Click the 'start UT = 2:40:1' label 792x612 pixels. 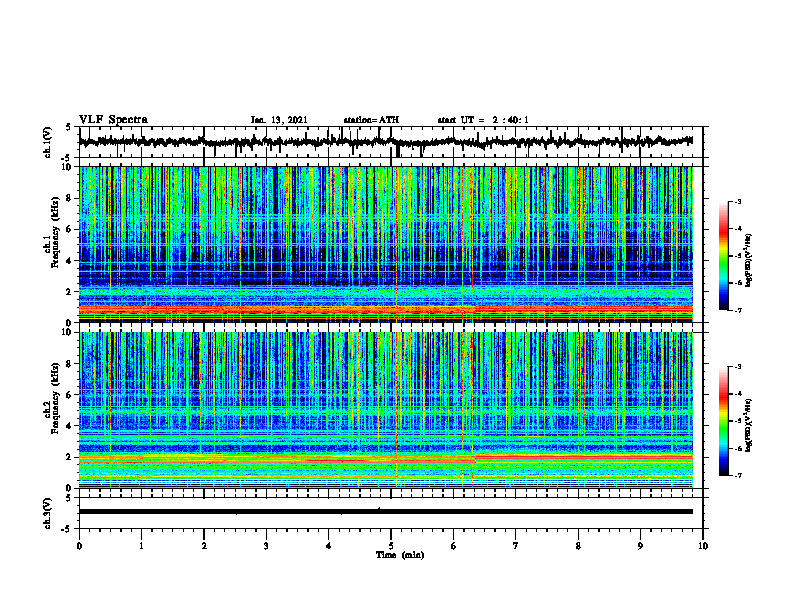[483, 120]
